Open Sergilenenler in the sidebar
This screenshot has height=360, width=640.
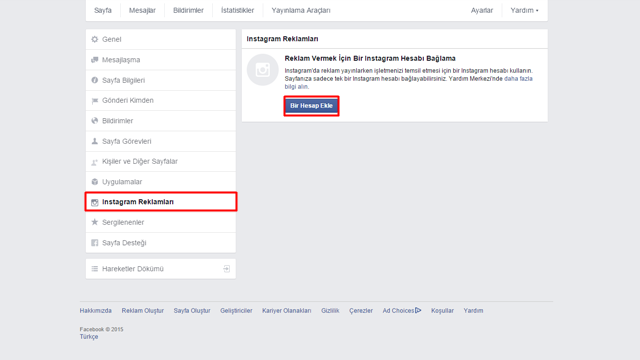(x=161, y=222)
